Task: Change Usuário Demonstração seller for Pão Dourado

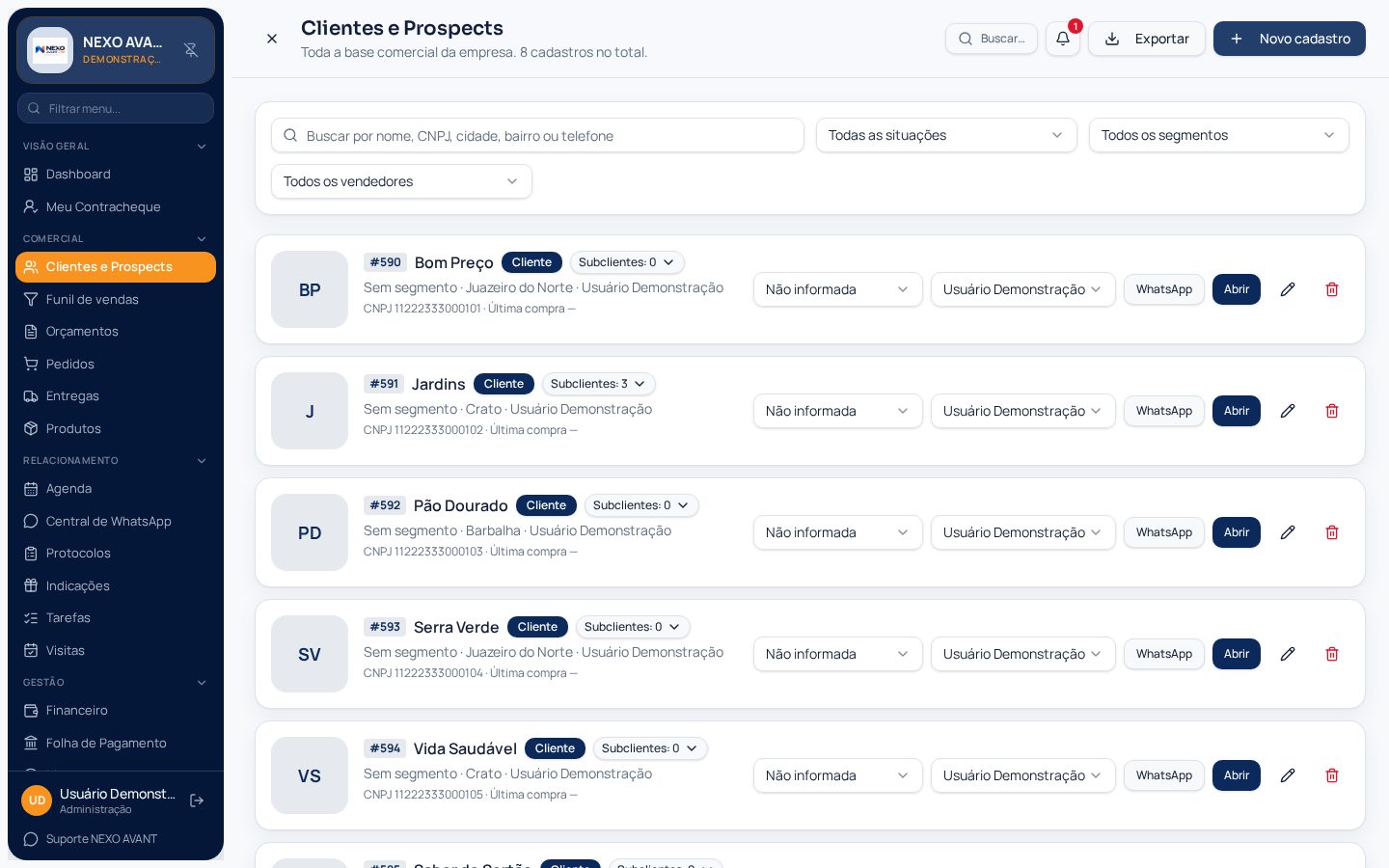Action: tap(1022, 532)
